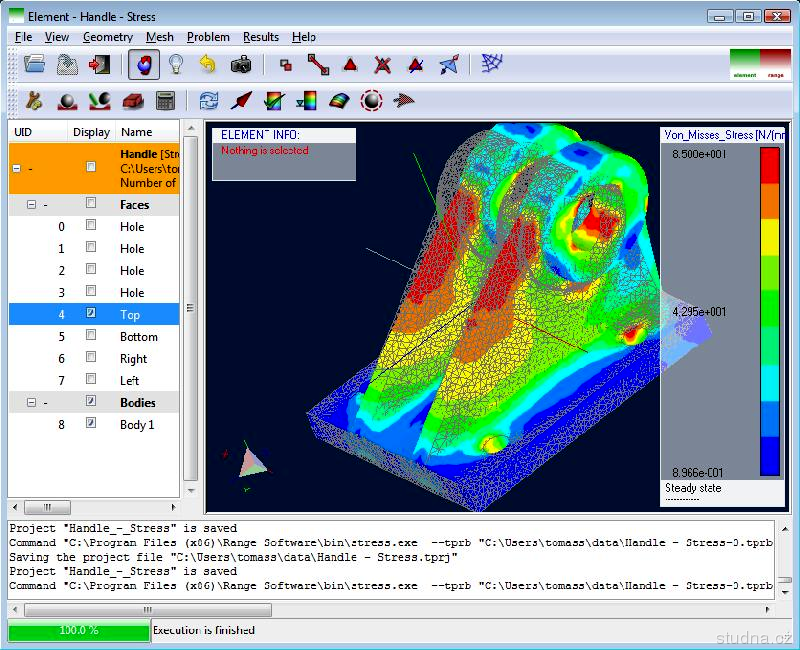Click the red triangle element icon

click(350, 64)
